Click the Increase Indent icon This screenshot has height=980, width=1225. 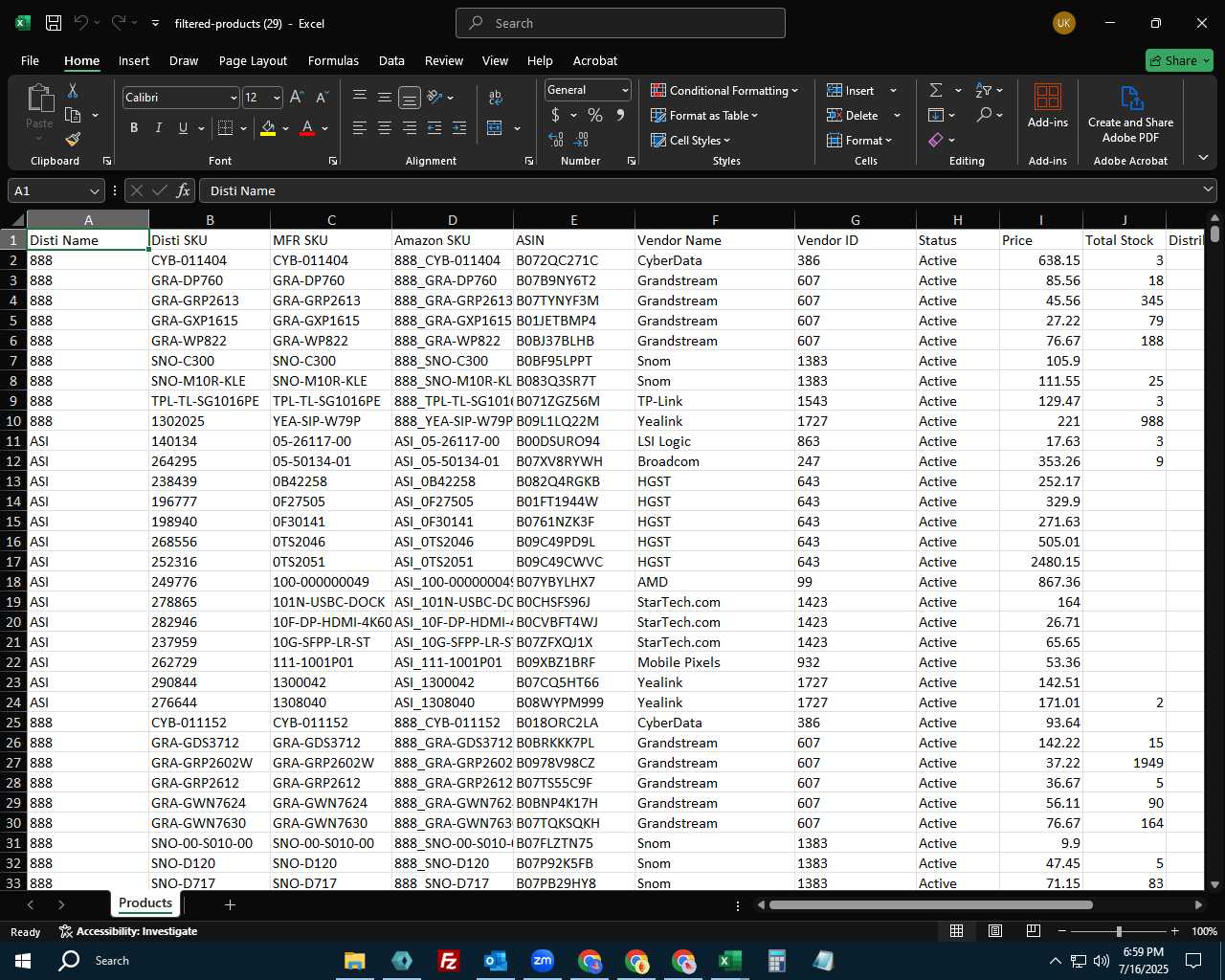pyautogui.click(x=459, y=127)
